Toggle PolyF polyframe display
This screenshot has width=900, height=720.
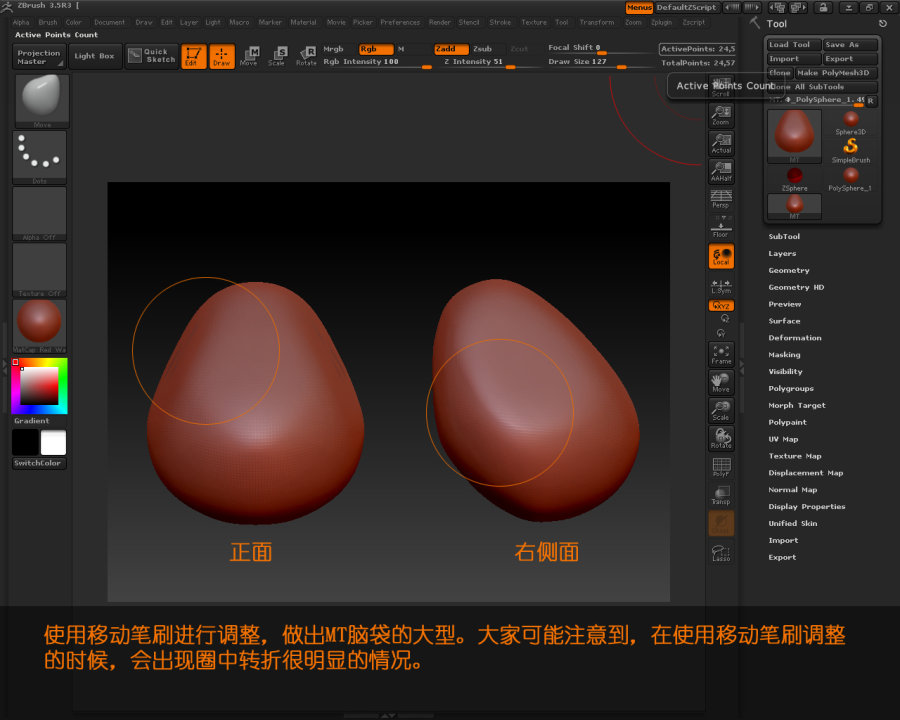[x=721, y=467]
